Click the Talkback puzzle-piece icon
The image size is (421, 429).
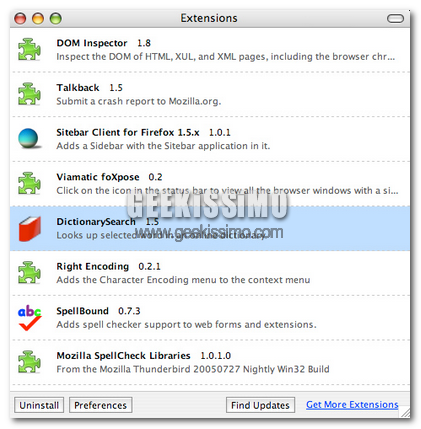(29, 94)
